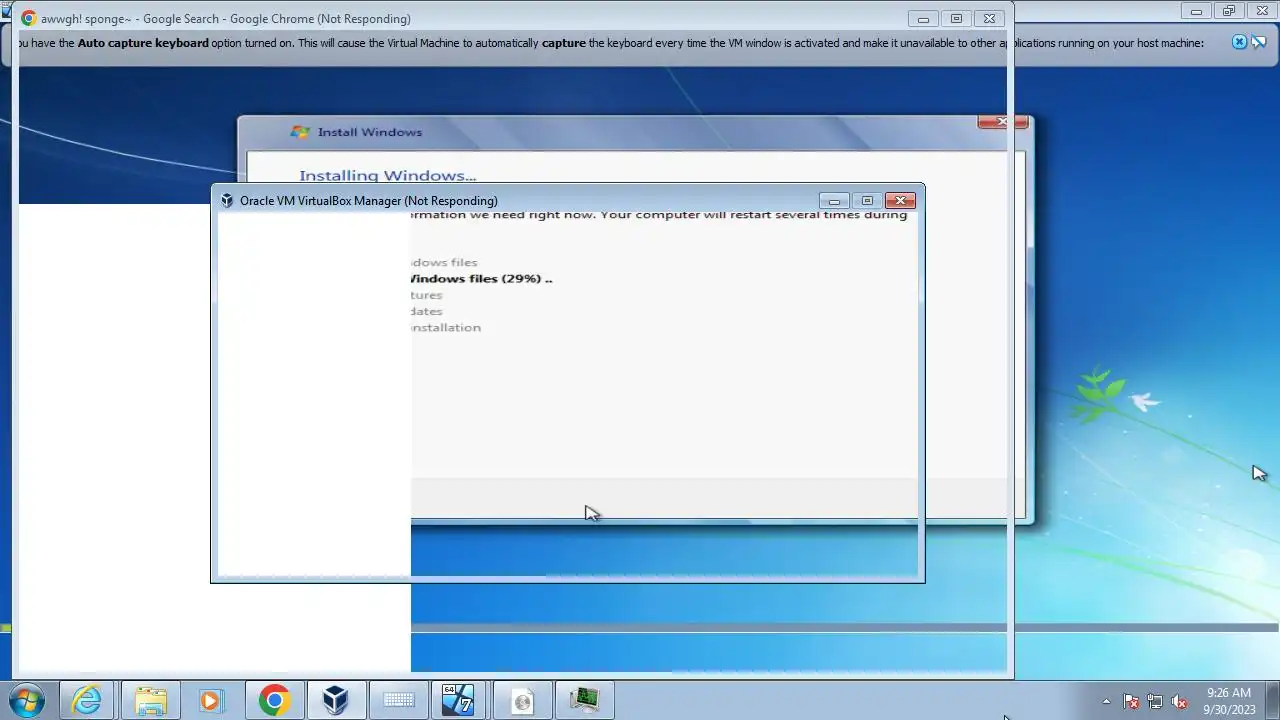This screenshot has width=1280, height=720.
Task: Switch to Oracle VirtualBox taskbar icon
Action: 336,700
